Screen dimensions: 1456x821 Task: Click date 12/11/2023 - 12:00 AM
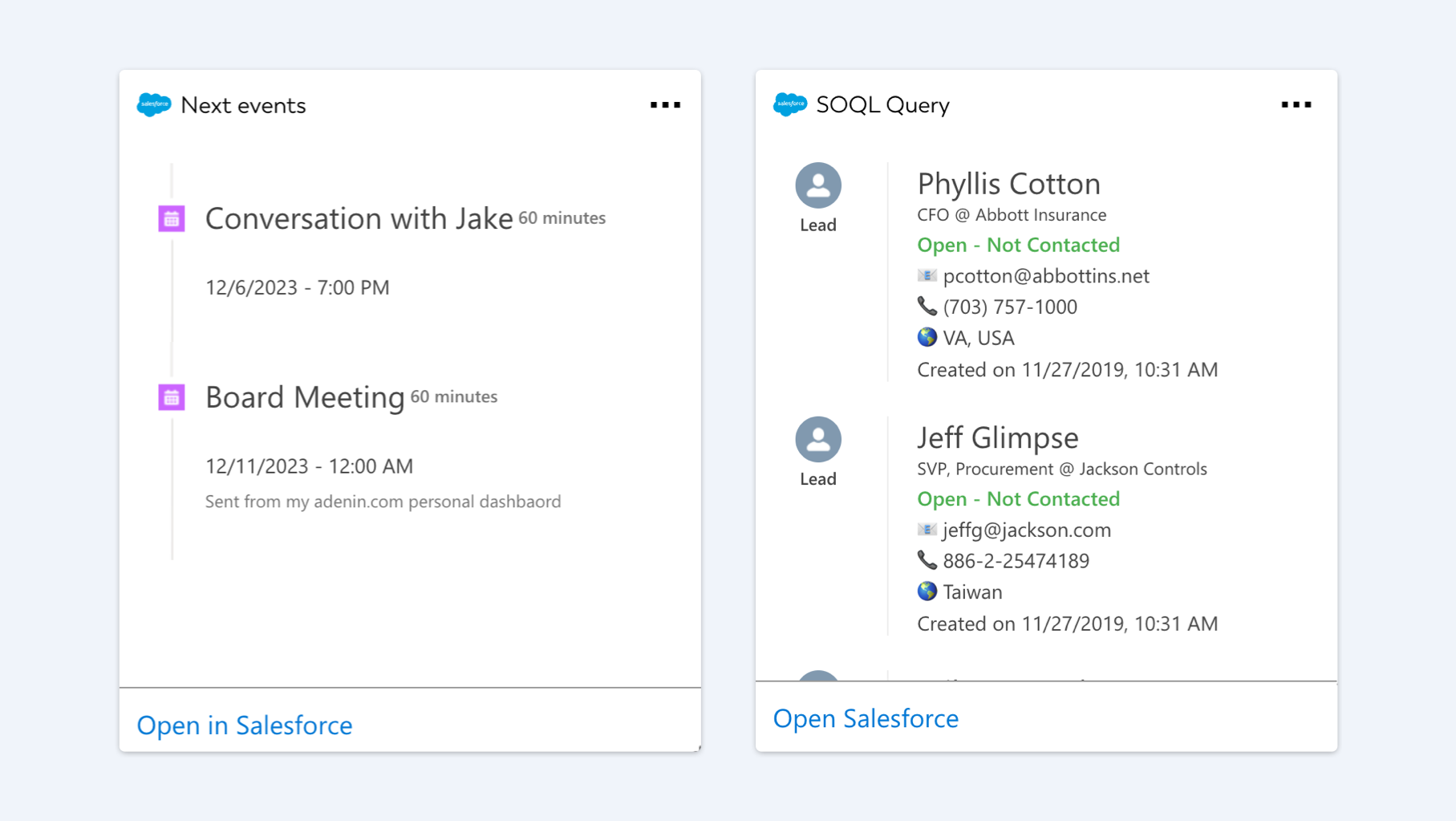(x=309, y=466)
